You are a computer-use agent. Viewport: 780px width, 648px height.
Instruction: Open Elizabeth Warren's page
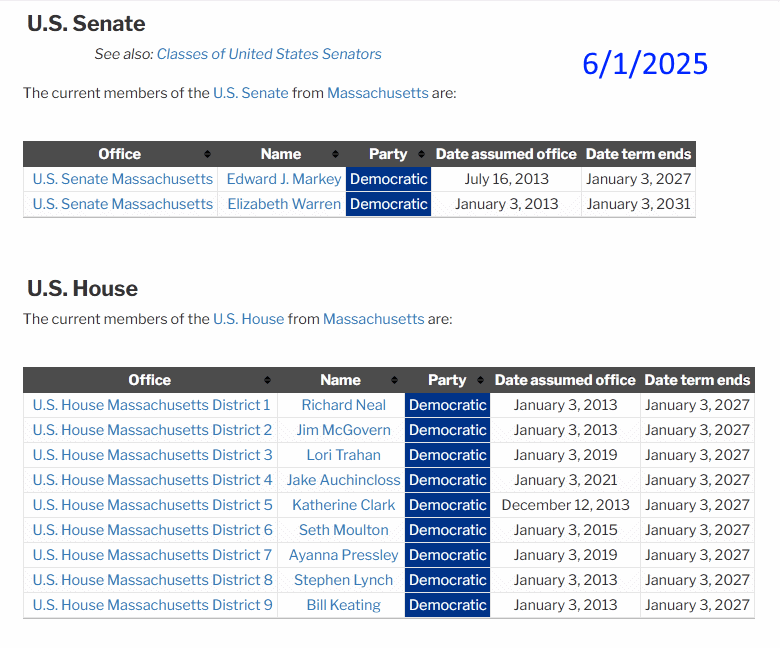[284, 204]
